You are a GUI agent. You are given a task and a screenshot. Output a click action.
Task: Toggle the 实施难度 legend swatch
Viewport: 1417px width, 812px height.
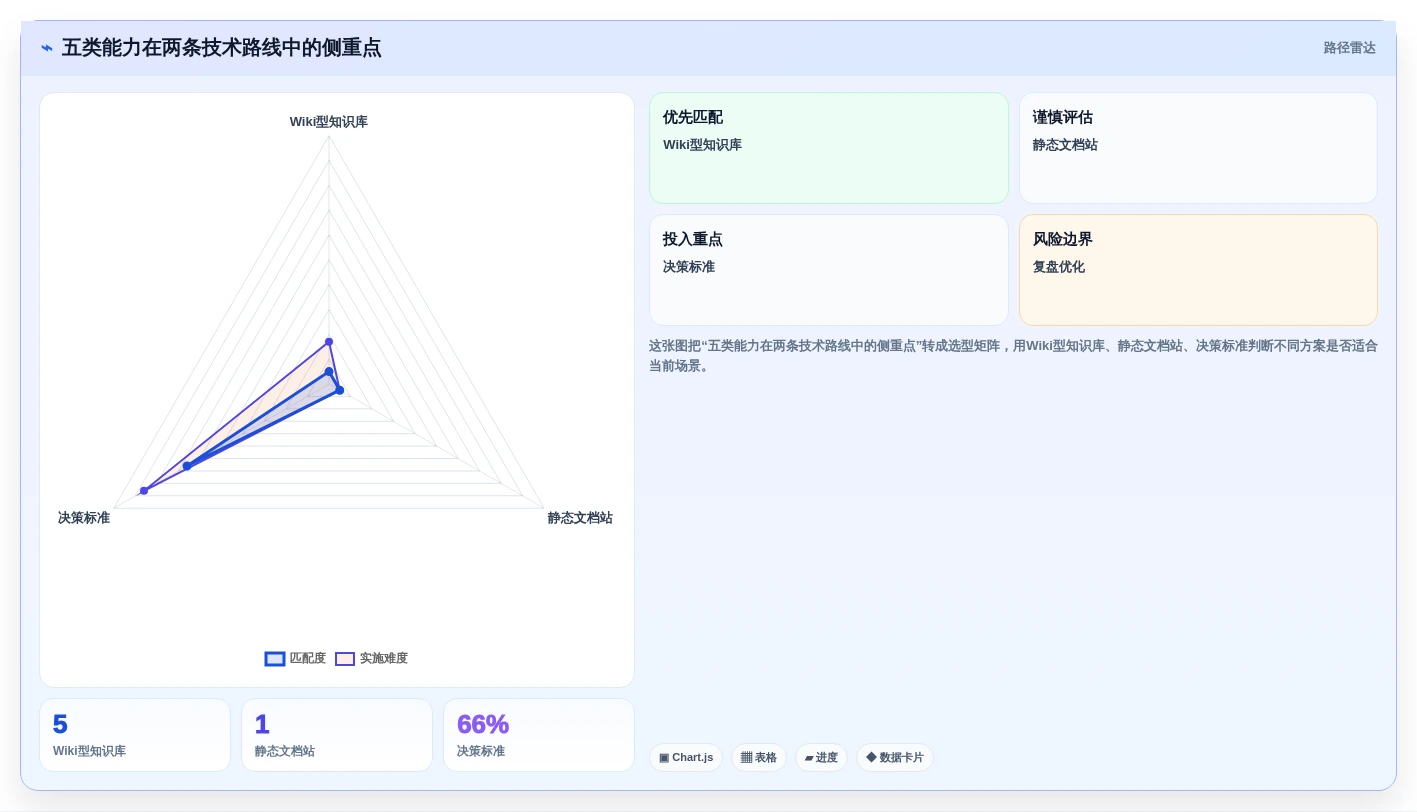(345, 659)
